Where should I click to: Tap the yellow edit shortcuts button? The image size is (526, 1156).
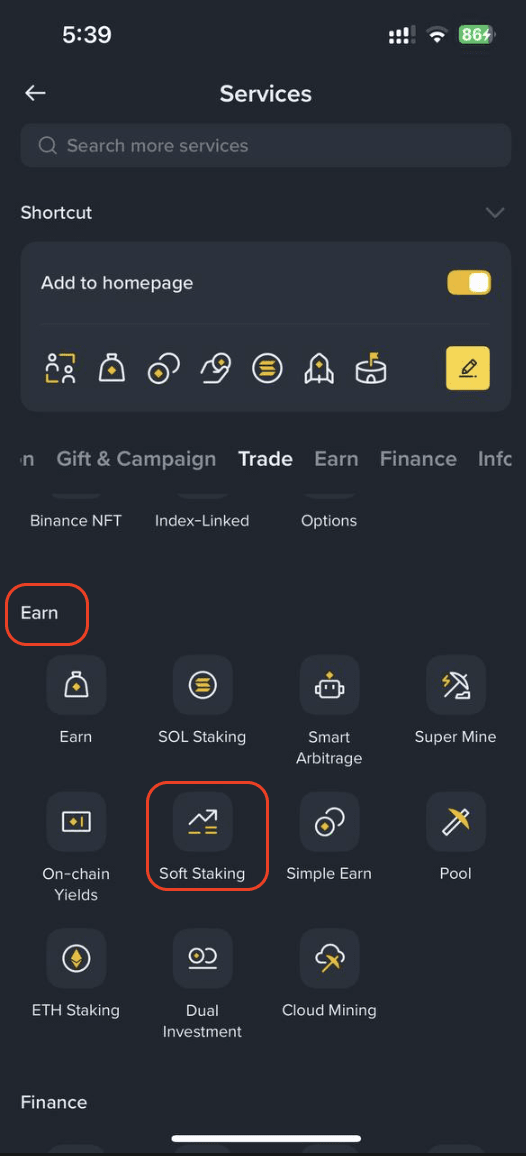coord(468,368)
